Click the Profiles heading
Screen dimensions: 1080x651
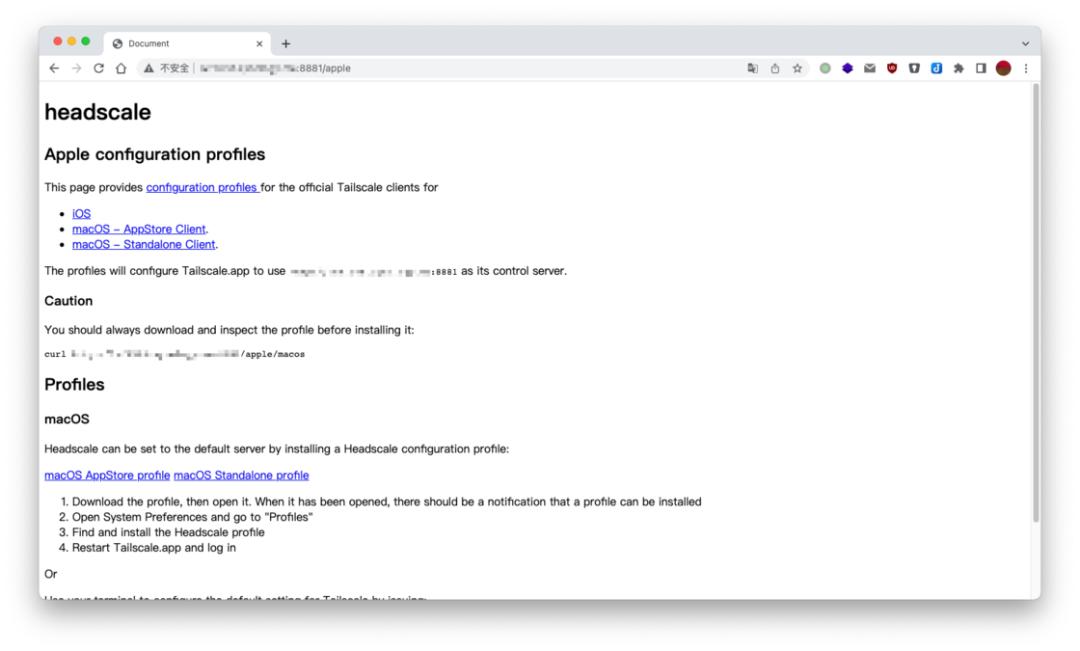74,384
